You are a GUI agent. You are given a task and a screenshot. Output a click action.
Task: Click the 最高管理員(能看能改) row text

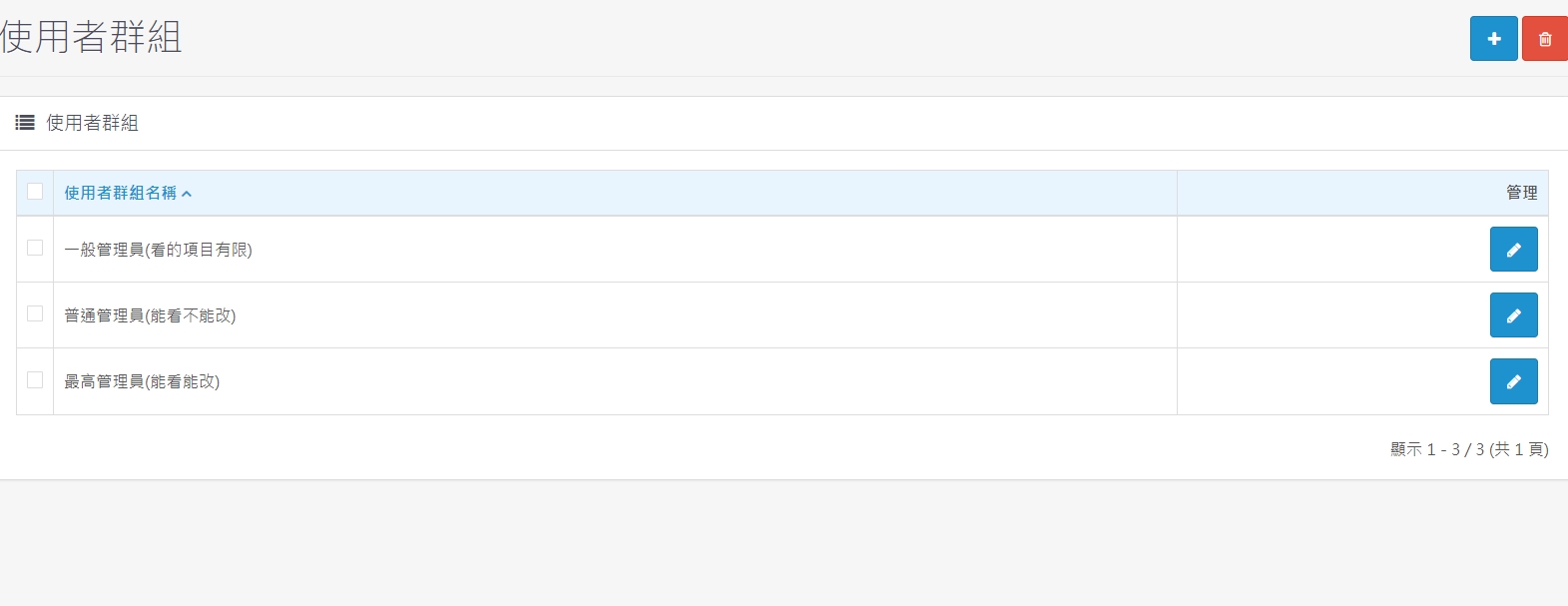(x=142, y=381)
